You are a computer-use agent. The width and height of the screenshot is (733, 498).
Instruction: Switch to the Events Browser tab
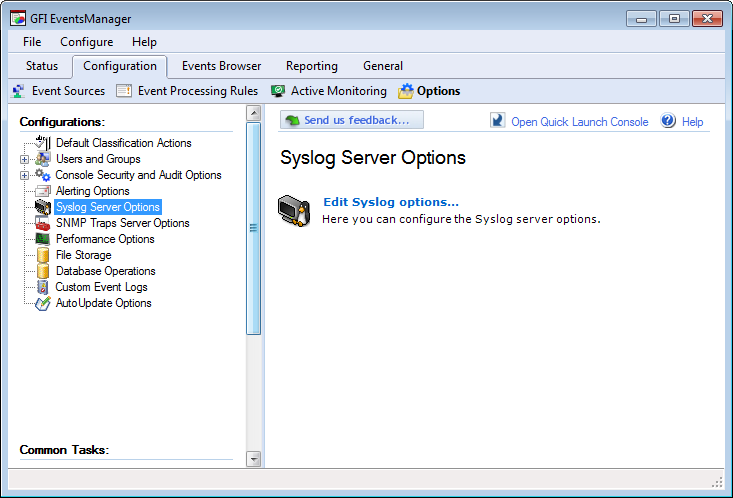tap(221, 66)
